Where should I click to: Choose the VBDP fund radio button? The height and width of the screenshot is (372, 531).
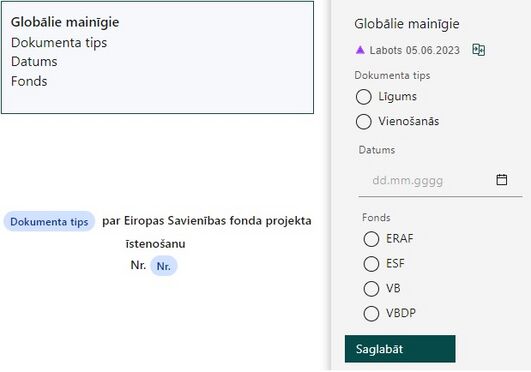pyautogui.click(x=371, y=314)
